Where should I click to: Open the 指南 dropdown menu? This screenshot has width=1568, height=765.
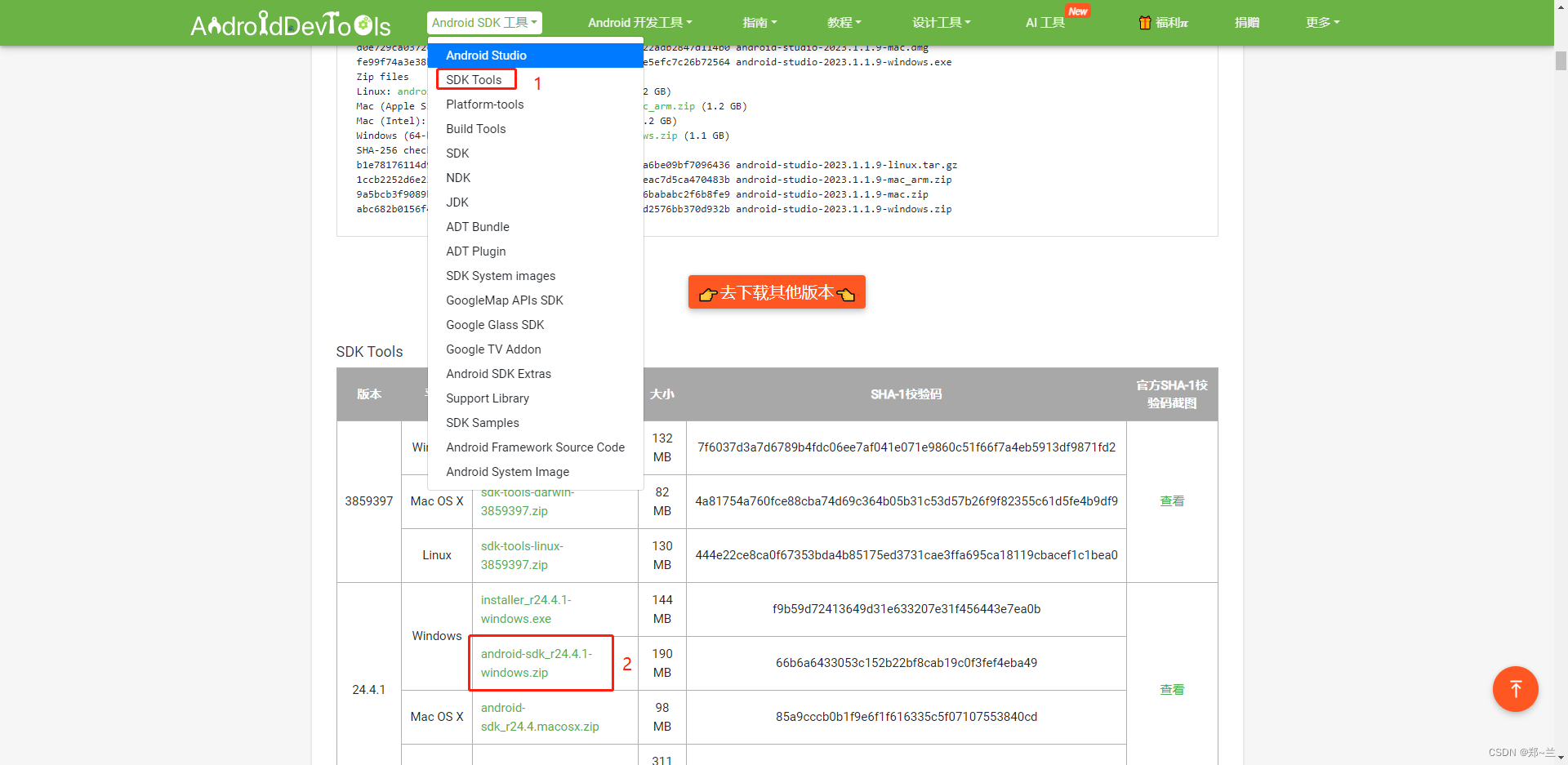click(759, 23)
